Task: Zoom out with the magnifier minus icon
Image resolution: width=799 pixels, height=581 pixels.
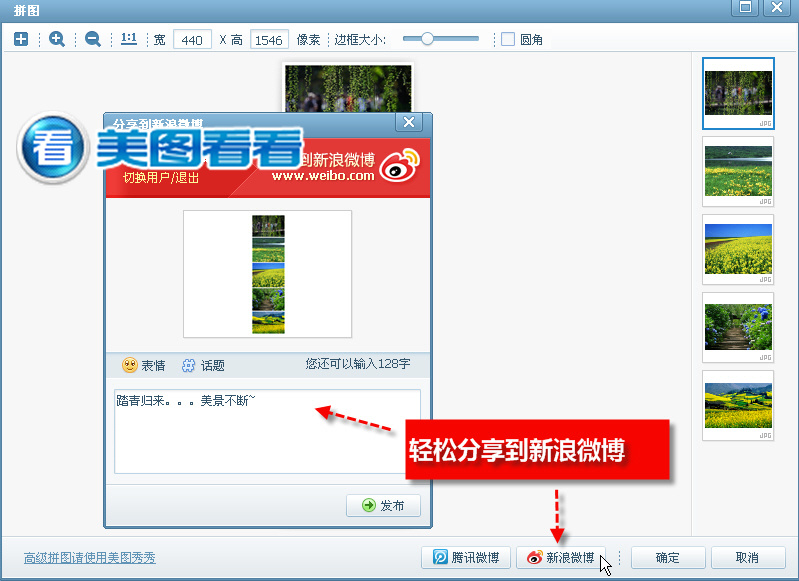Action: 93,39
